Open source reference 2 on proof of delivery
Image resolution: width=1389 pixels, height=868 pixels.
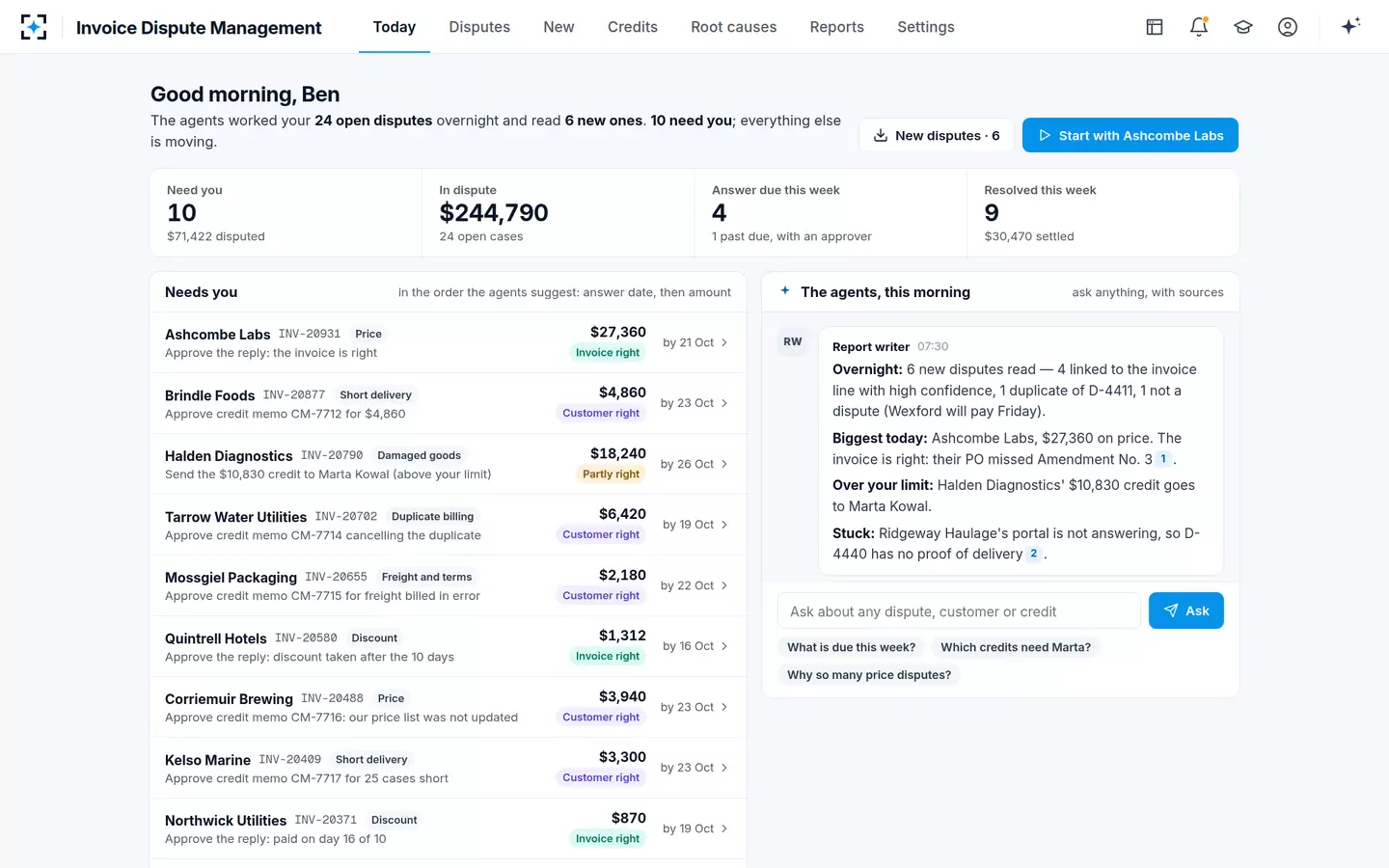pos(1034,554)
